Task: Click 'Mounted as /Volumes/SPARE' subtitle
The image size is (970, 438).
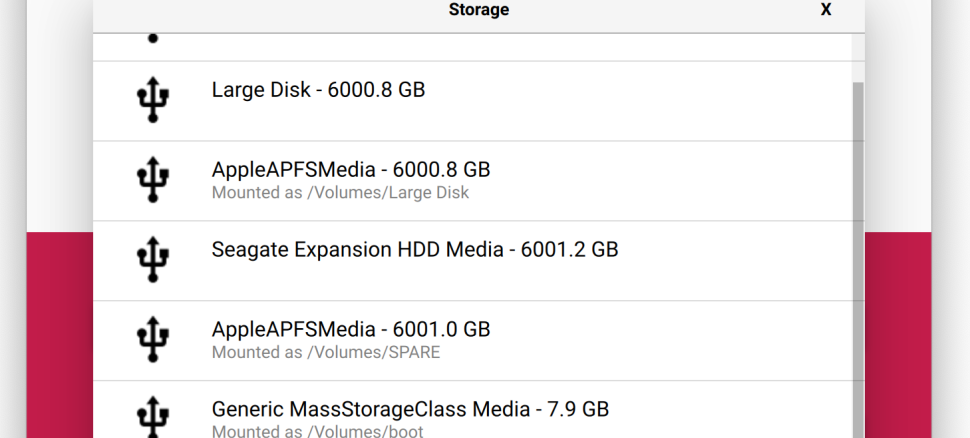Action: (326, 352)
